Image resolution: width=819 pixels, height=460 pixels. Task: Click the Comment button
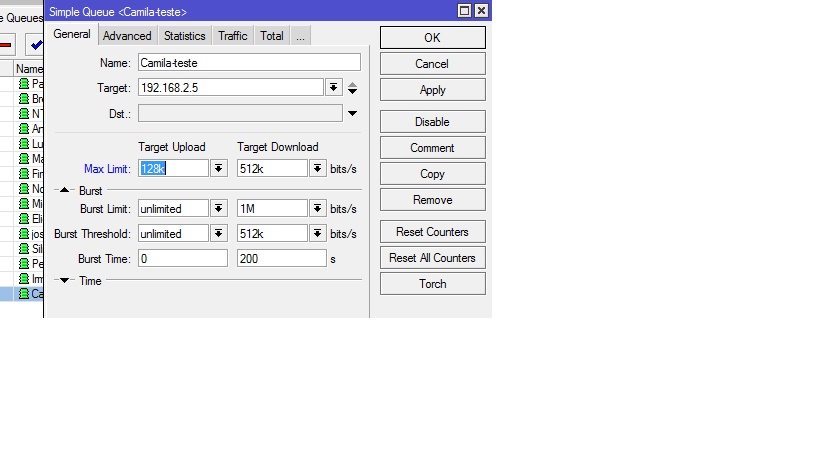point(432,148)
